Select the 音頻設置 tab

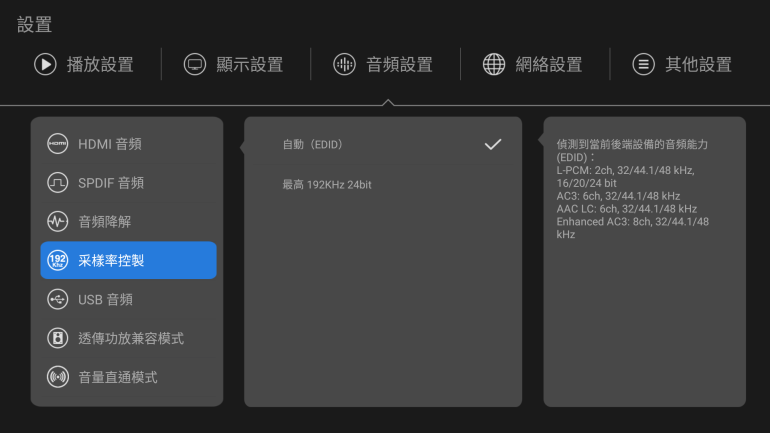[x=383, y=64]
